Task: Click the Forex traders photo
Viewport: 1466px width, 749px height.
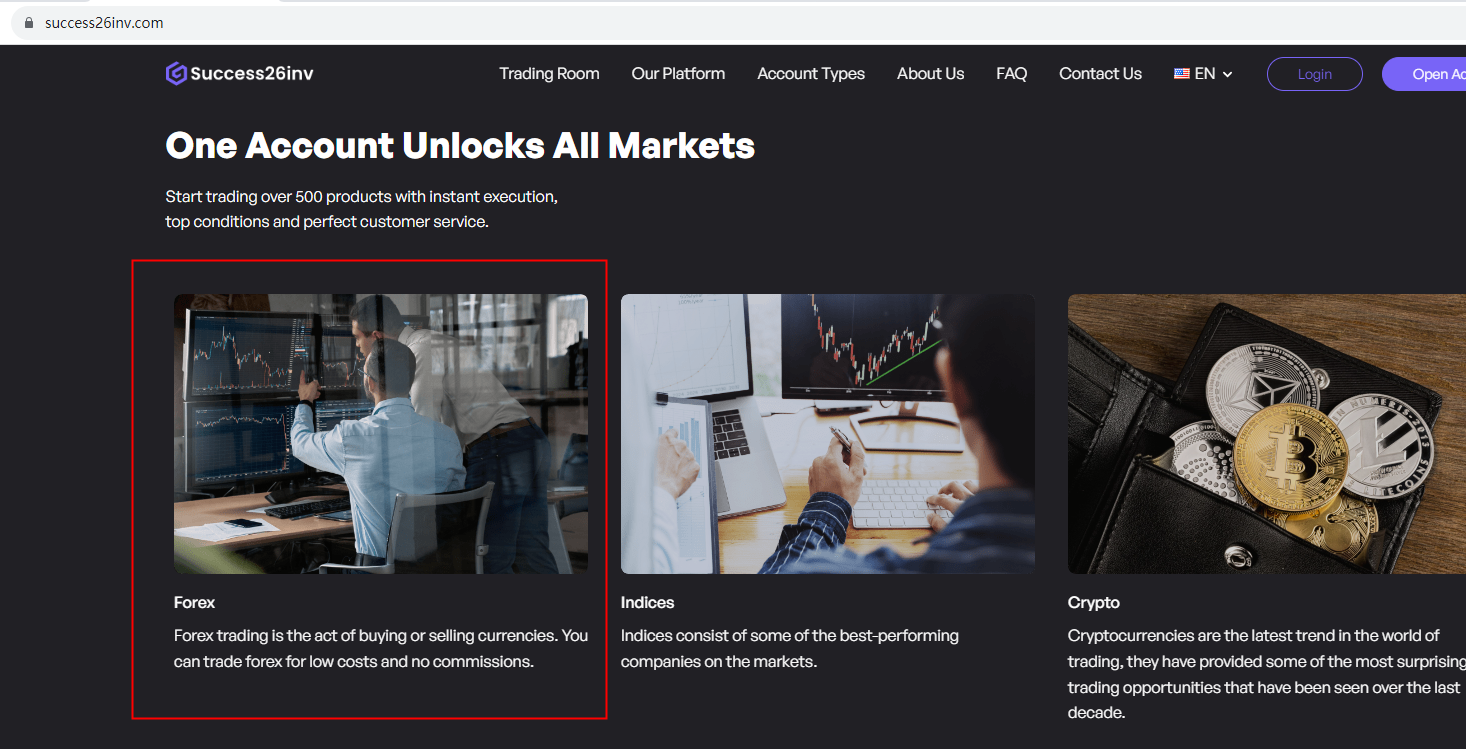Action: [381, 433]
